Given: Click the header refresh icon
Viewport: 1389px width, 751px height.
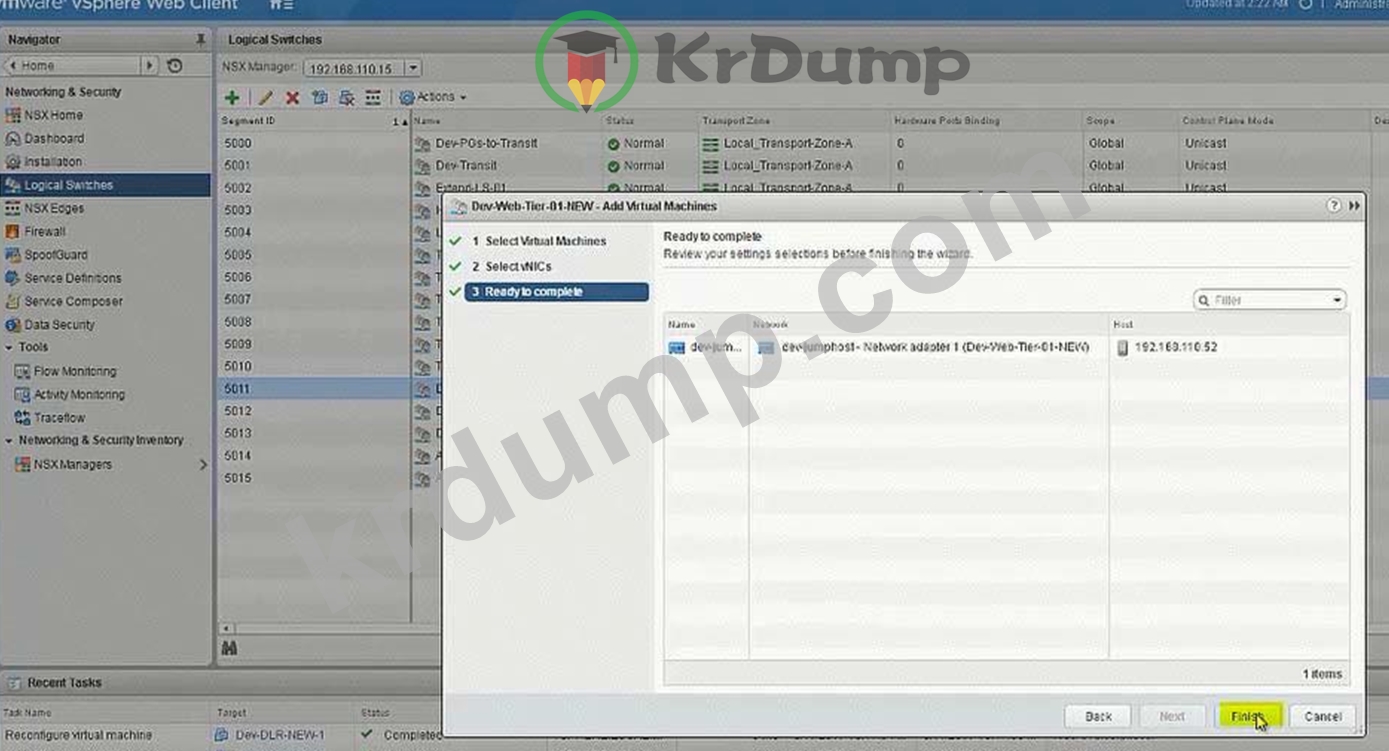Looking at the screenshot, I should [x=1305, y=5].
